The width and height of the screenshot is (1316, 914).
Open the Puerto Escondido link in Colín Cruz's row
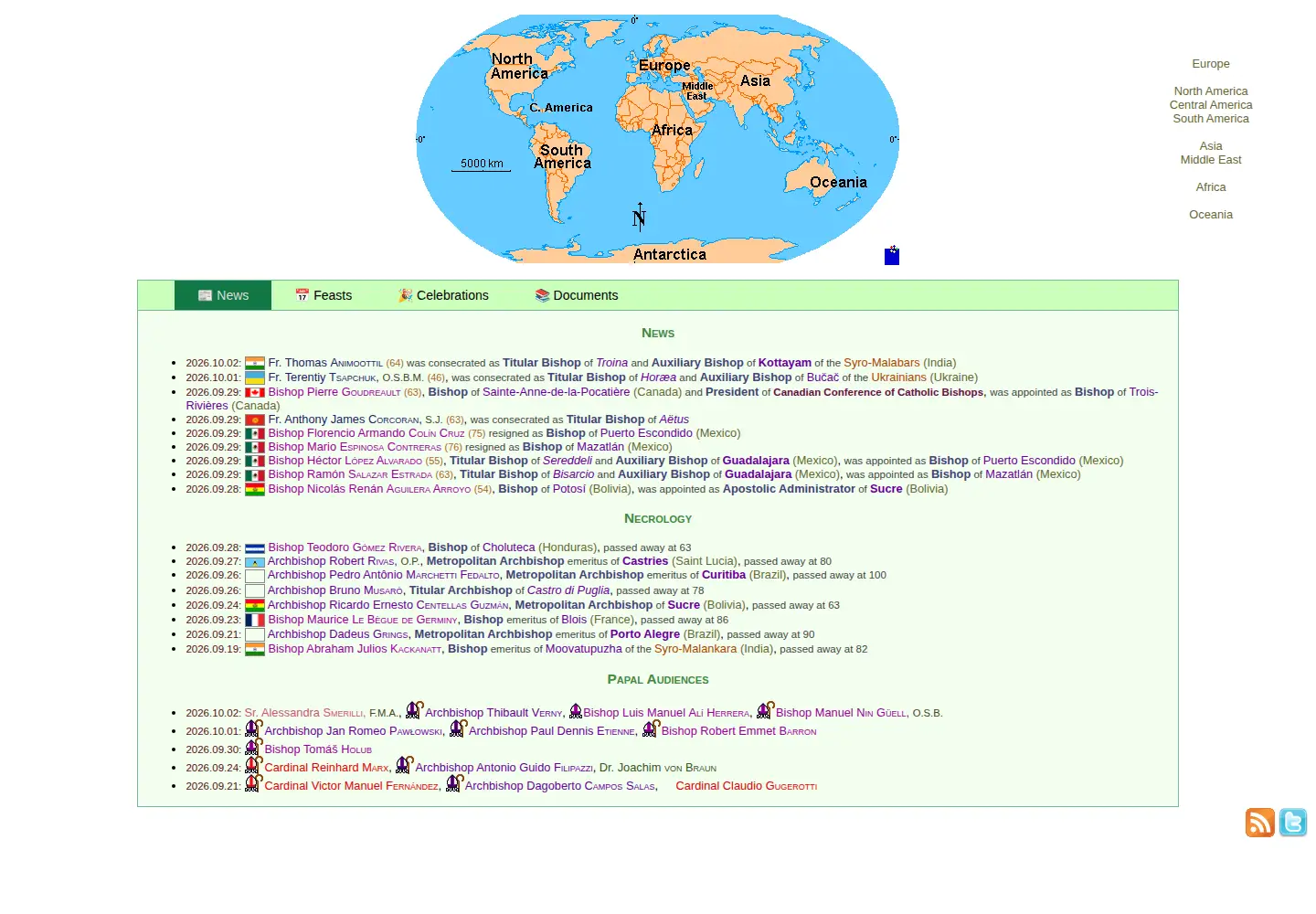tap(646, 433)
